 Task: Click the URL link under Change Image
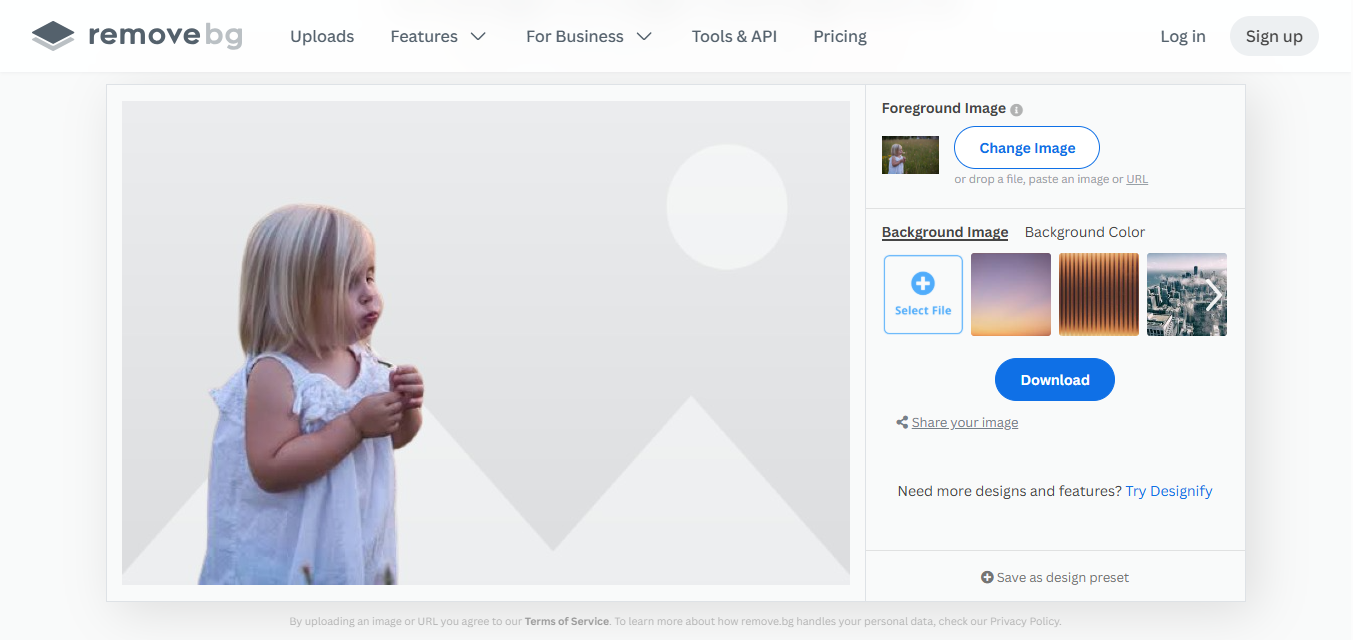point(1137,180)
